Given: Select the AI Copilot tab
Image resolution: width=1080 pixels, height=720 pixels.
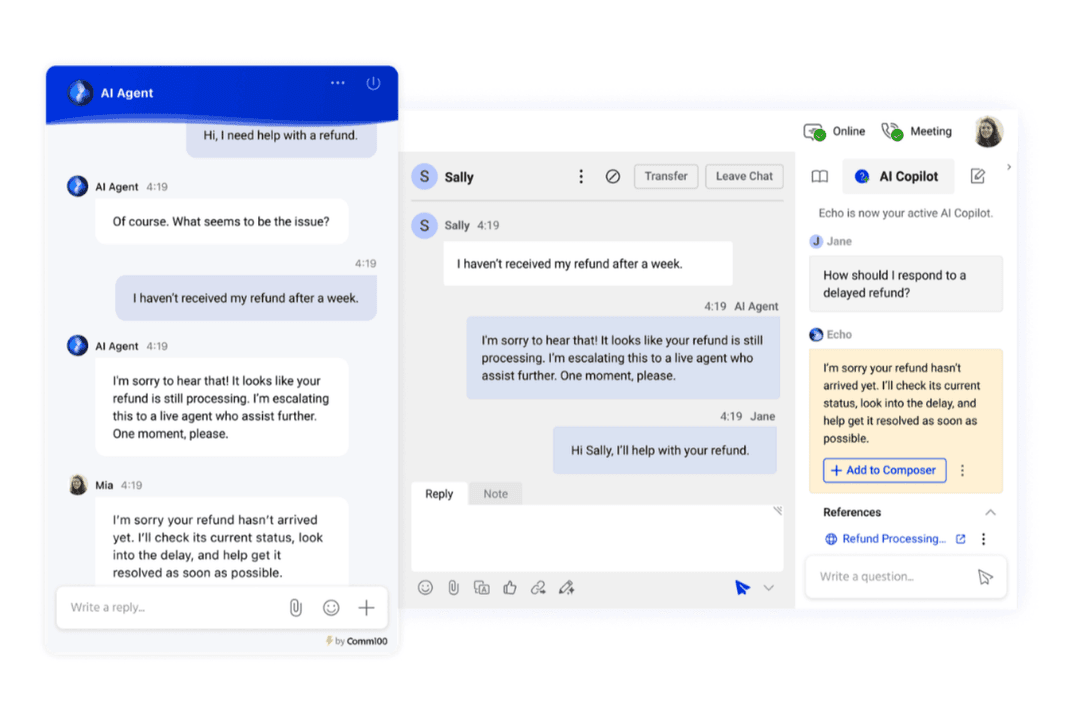Looking at the screenshot, I should [897, 176].
